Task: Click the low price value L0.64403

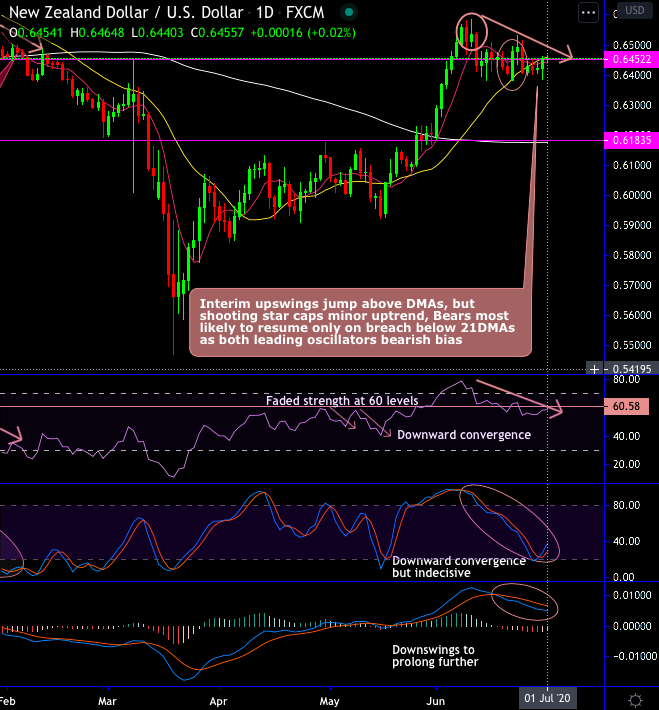Action: coord(157,33)
